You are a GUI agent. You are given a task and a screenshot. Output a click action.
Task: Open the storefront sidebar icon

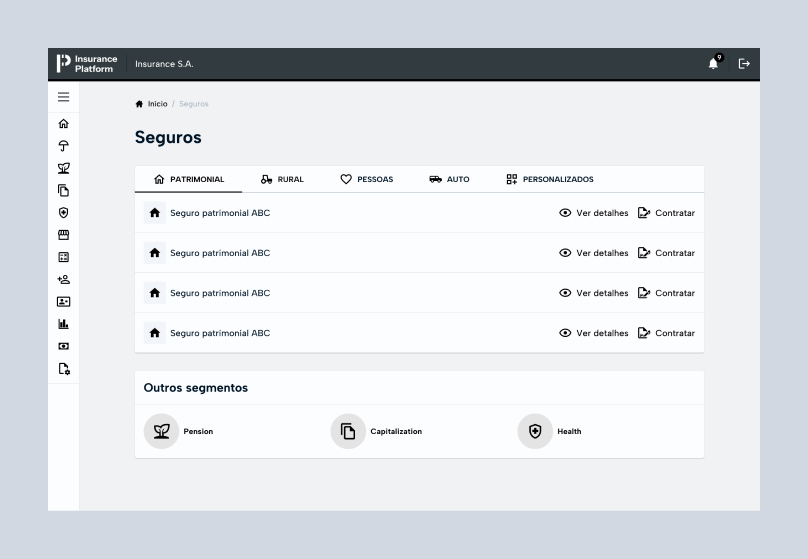click(63, 235)
